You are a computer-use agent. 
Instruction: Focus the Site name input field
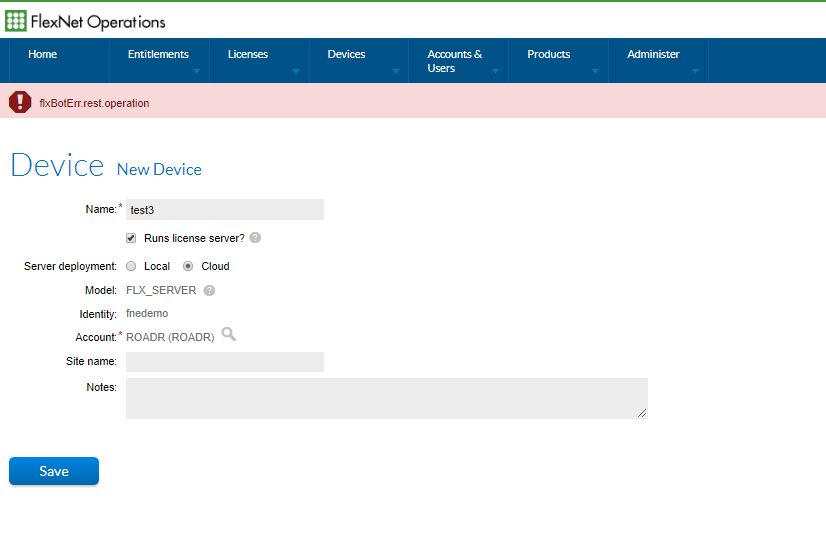[x=225, y=362]
